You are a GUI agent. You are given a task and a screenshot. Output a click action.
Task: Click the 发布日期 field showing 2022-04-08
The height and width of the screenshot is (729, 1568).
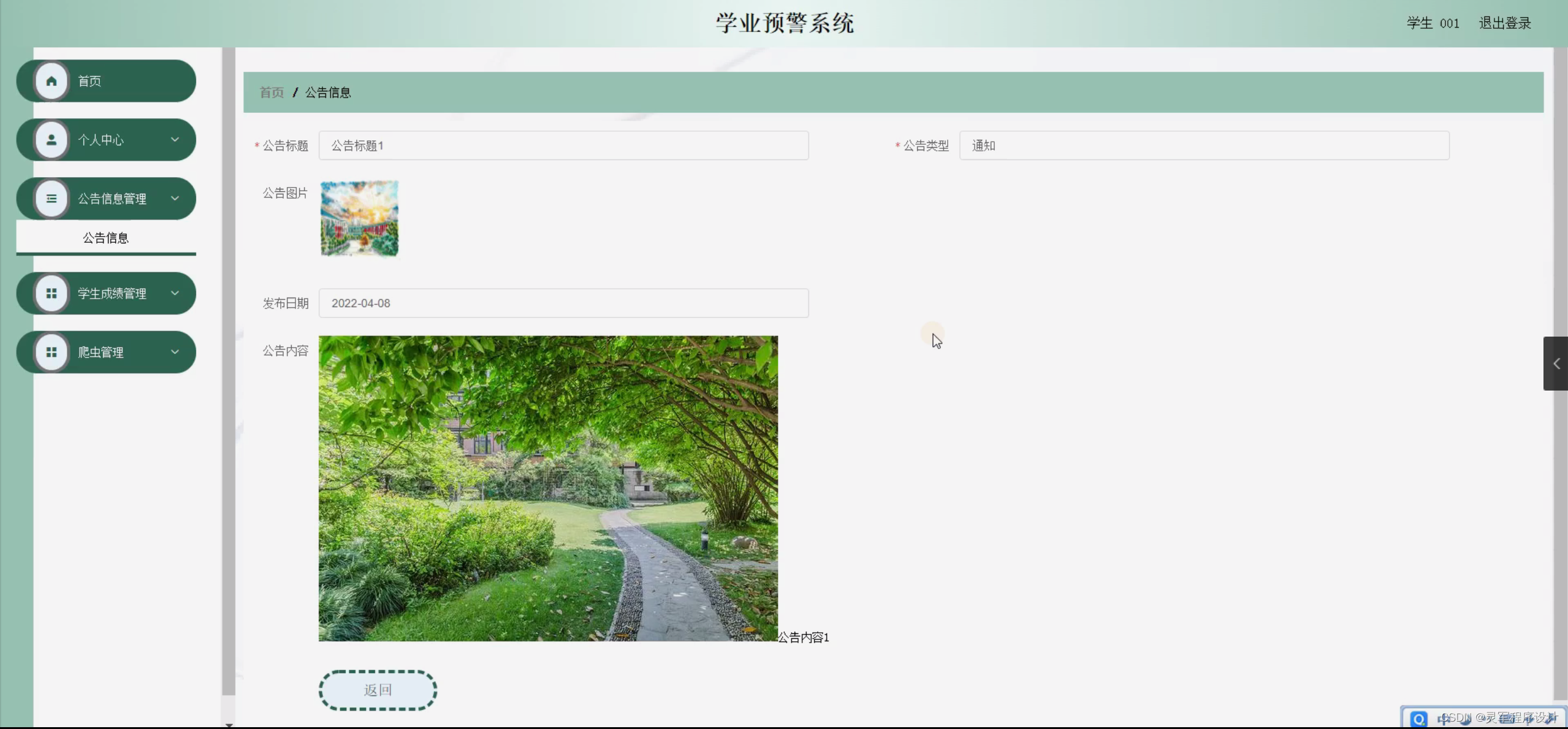tap(563, 303)
